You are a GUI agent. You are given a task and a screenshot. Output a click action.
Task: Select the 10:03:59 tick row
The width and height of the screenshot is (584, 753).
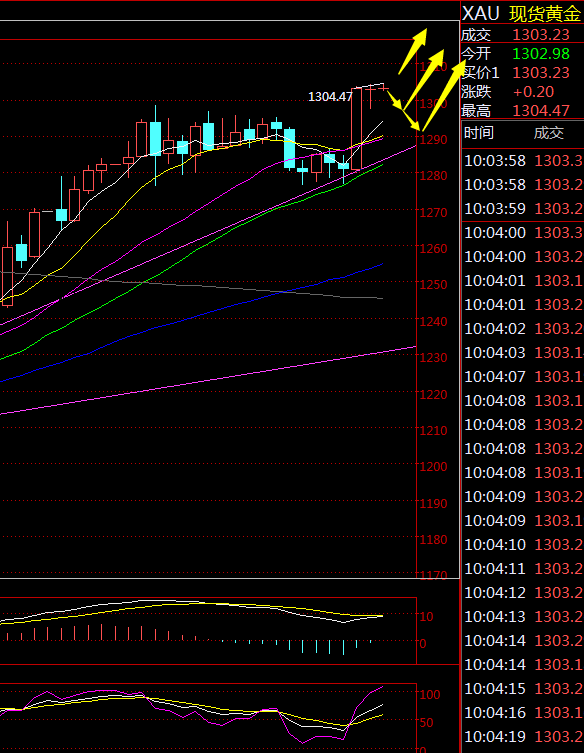523,209
